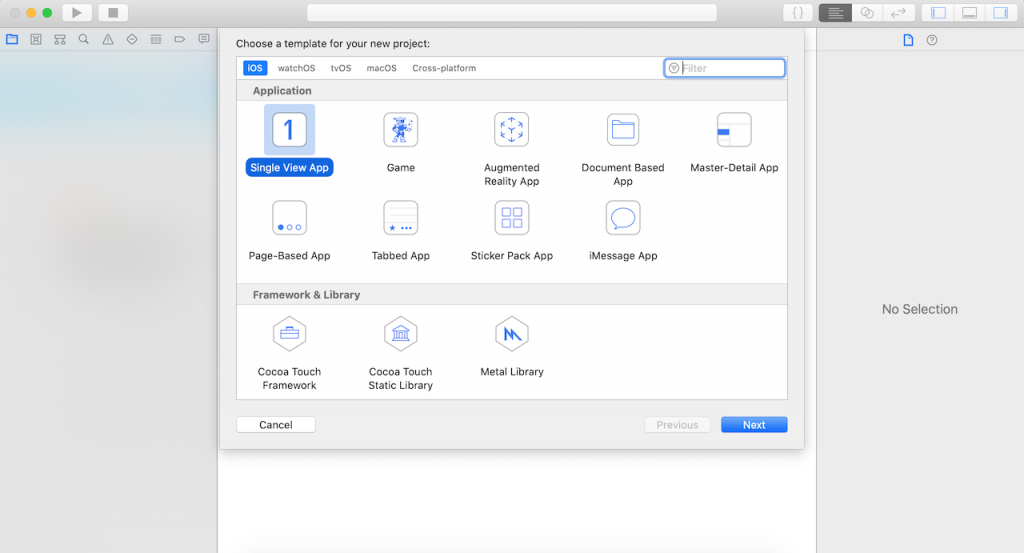This screenshot has width=1024, height=553.
Task: Show the File inspector
Action: pos(908,40)
